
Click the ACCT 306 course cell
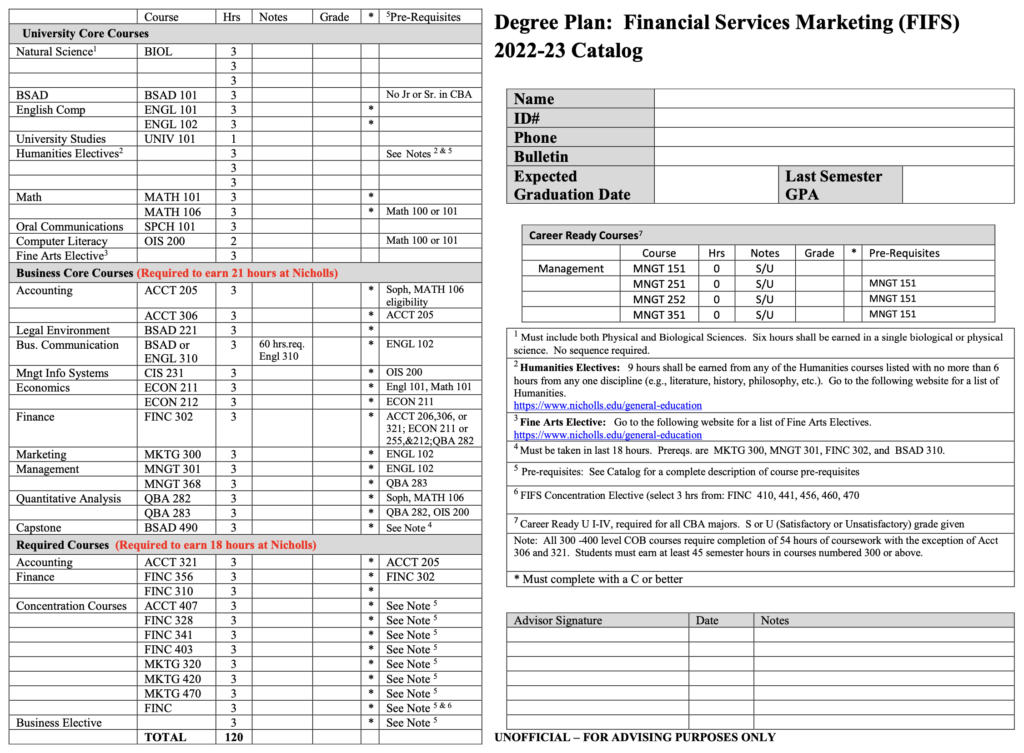176,315
